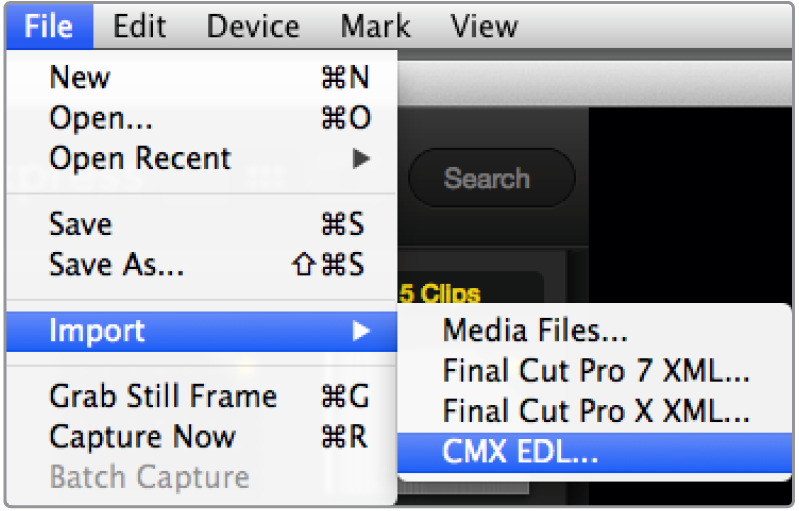Select CMX EDL... import option

pyautogui.click(x=521, y=453)
